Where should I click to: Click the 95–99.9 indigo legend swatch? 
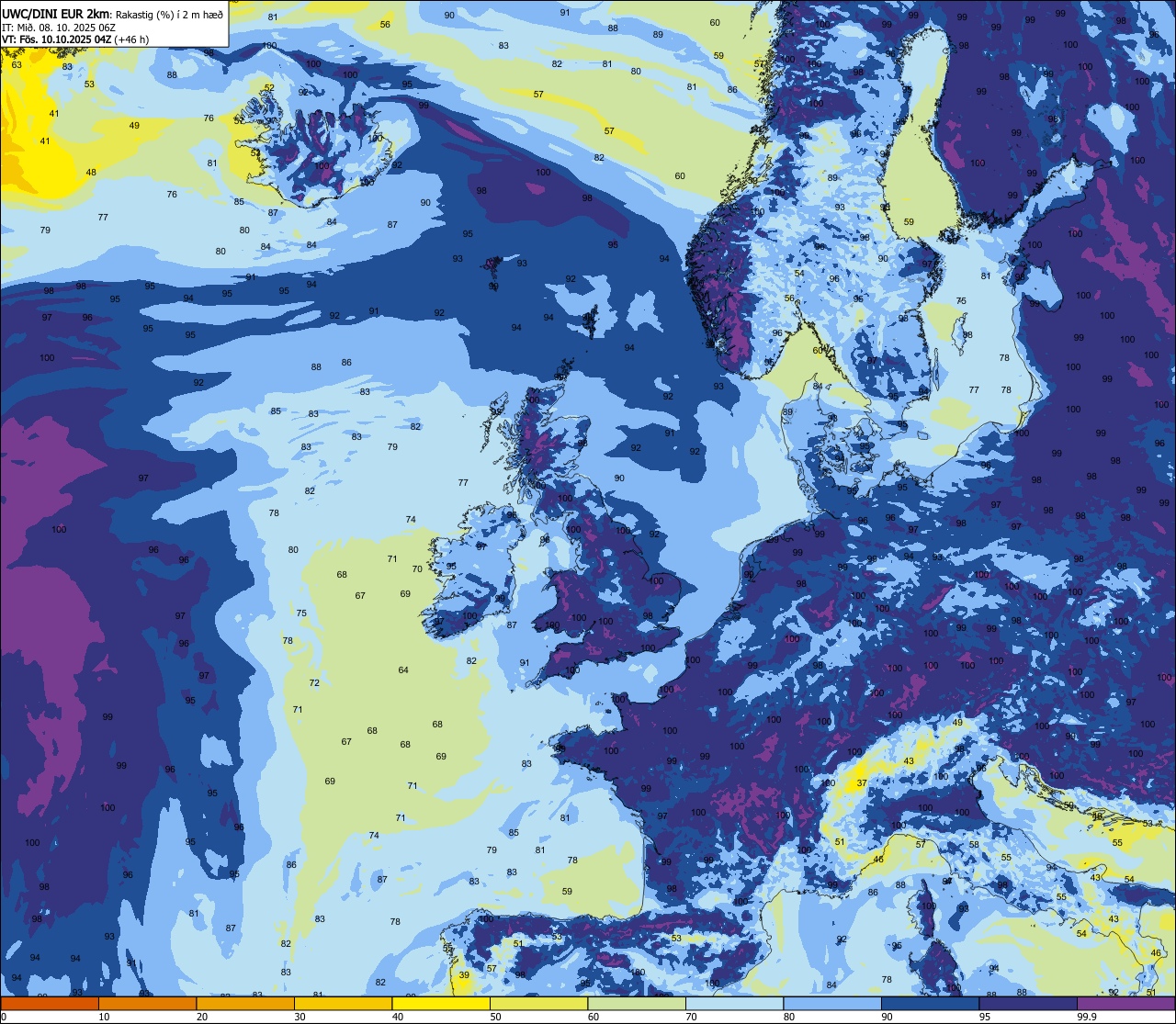[1028, 1004]
